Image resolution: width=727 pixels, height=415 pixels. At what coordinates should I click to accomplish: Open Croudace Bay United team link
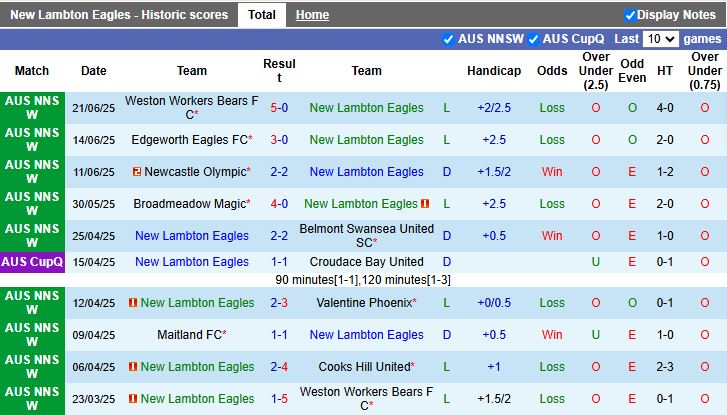(x=366, y=262)
